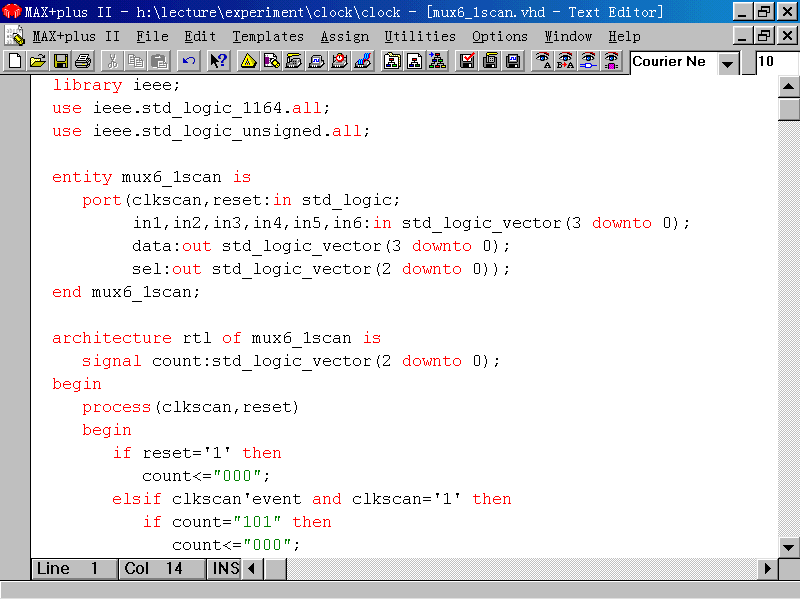Image resolution: width=800 pixels, height=600 pixels.
Task: Click the project name folder hierarchy icon
Action: click(392, 61)
